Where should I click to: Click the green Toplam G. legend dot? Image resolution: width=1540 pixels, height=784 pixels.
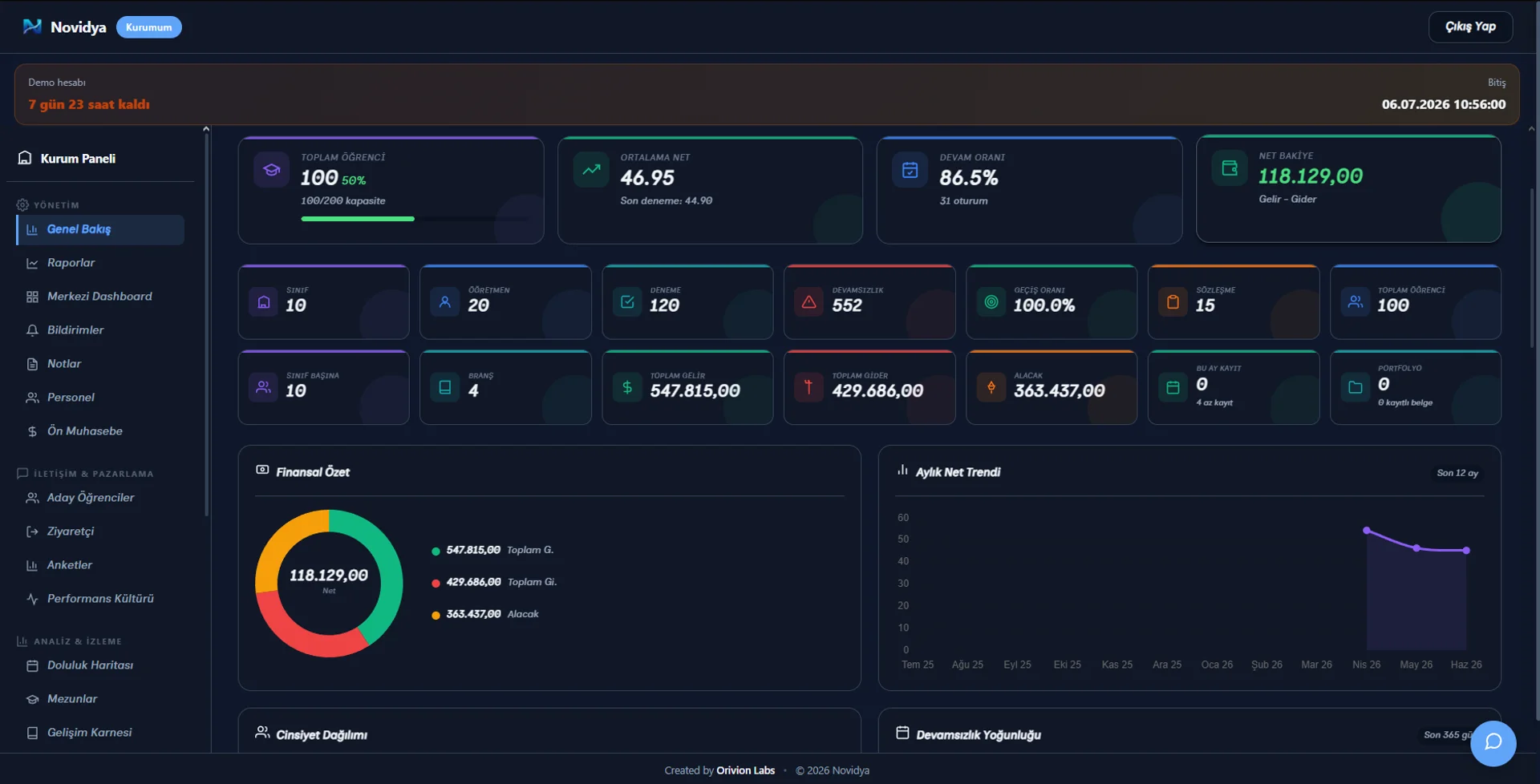(436, 552)
